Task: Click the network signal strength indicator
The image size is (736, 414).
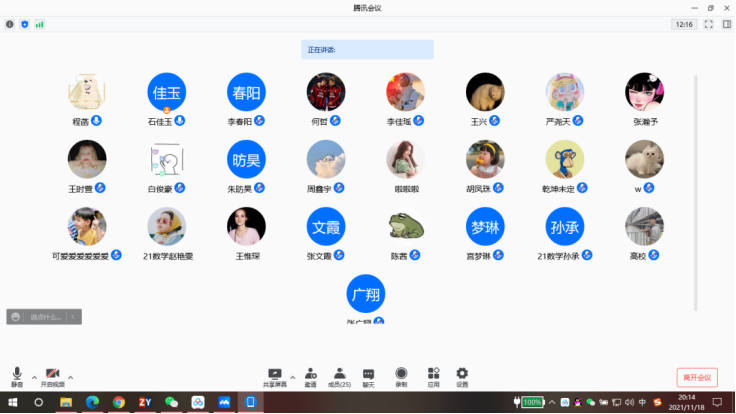Action: click(x=40, y=24)
